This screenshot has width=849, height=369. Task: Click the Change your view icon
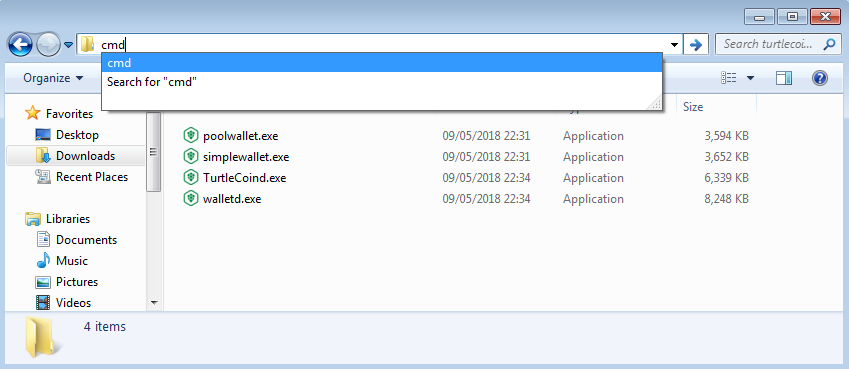pos(729,79)
